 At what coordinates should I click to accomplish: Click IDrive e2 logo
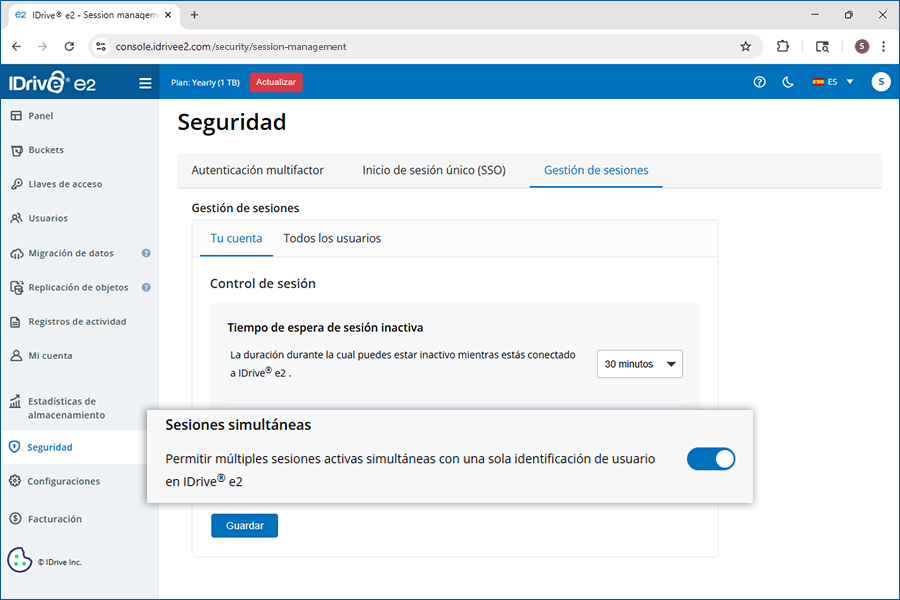click(52, 82)
